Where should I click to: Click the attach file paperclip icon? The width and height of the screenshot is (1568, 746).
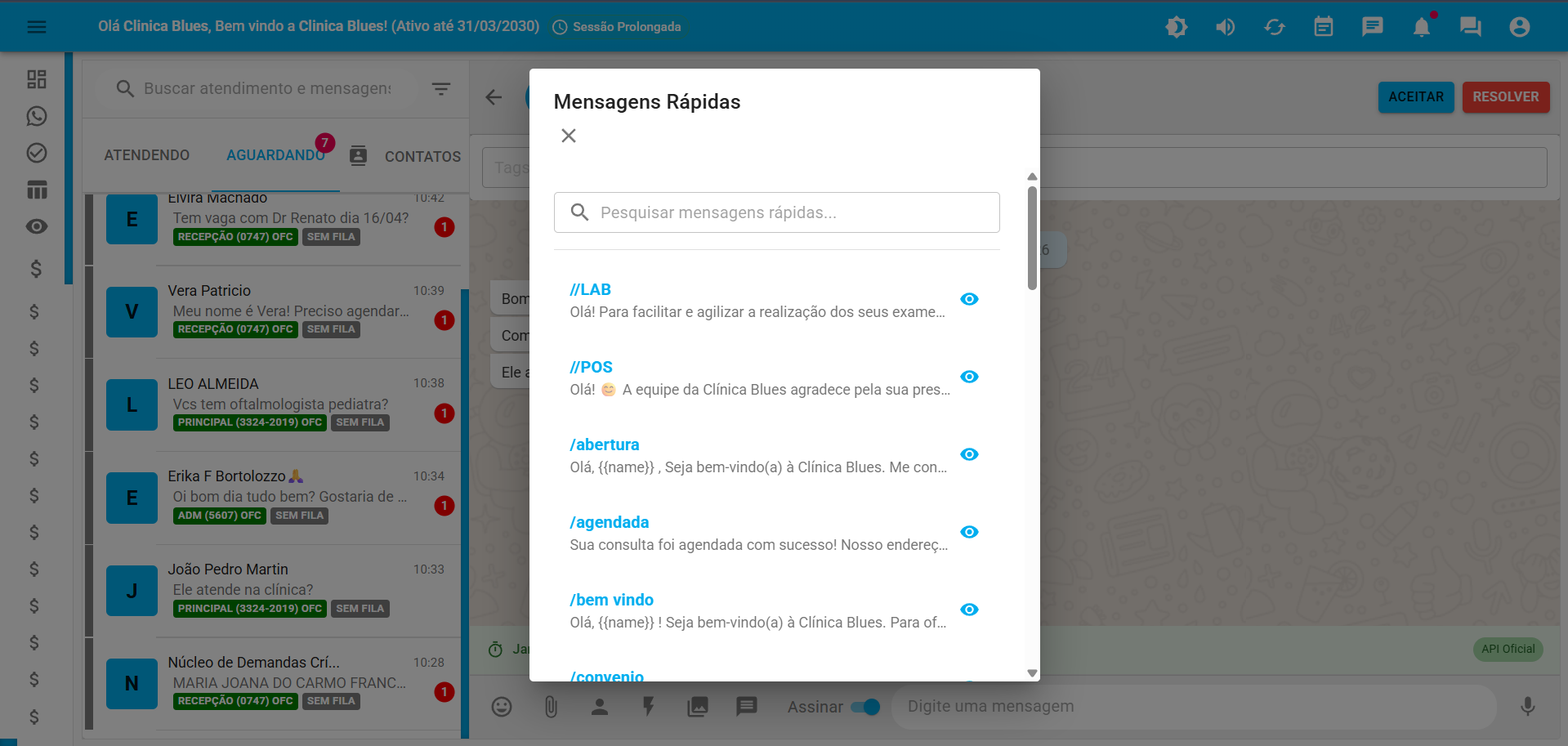tap(551, 707)
